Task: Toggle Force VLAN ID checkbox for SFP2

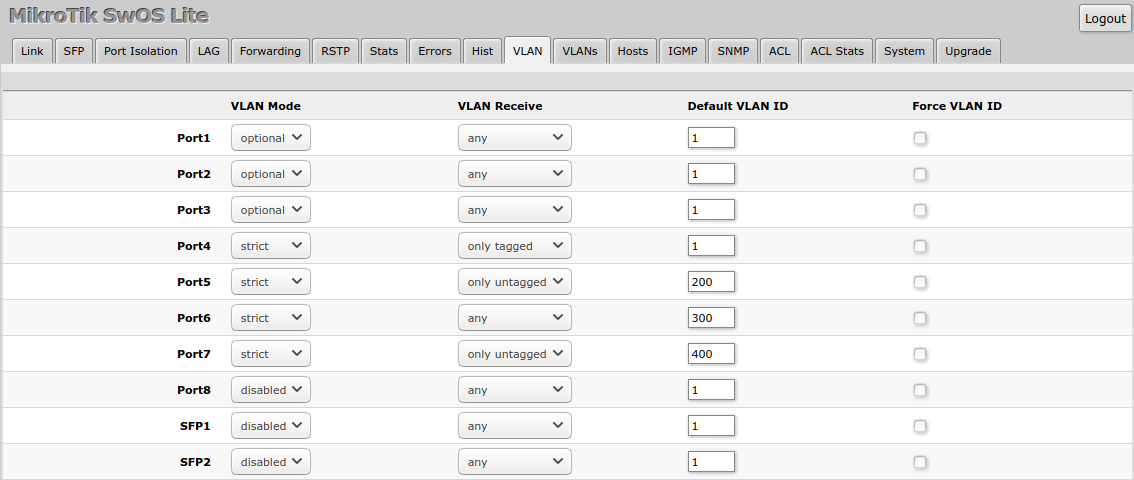Action: pyautogui.click(x=920, y=462)
